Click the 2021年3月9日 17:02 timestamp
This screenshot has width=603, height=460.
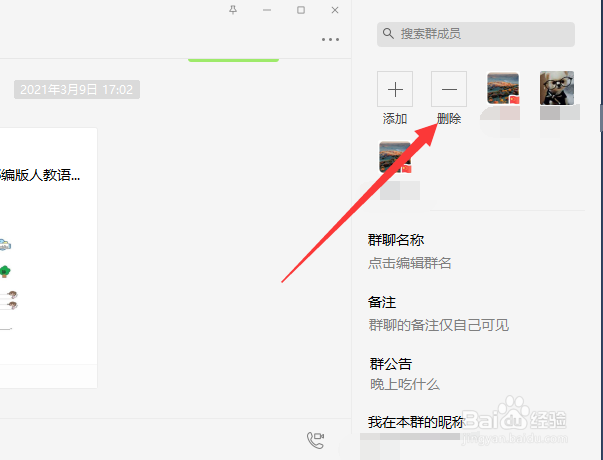[77, 90]
